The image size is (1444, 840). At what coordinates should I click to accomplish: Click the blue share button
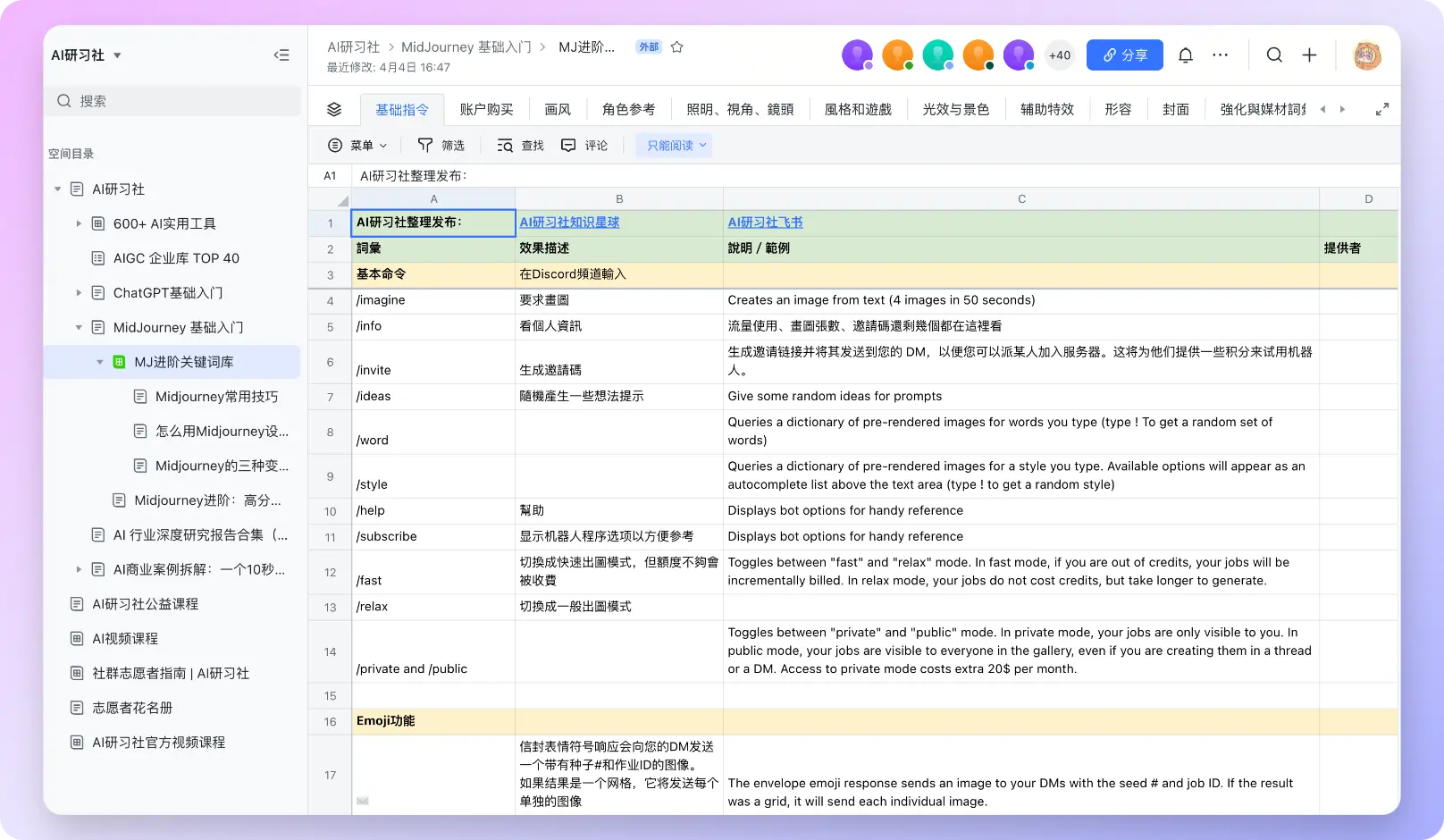1124,55
